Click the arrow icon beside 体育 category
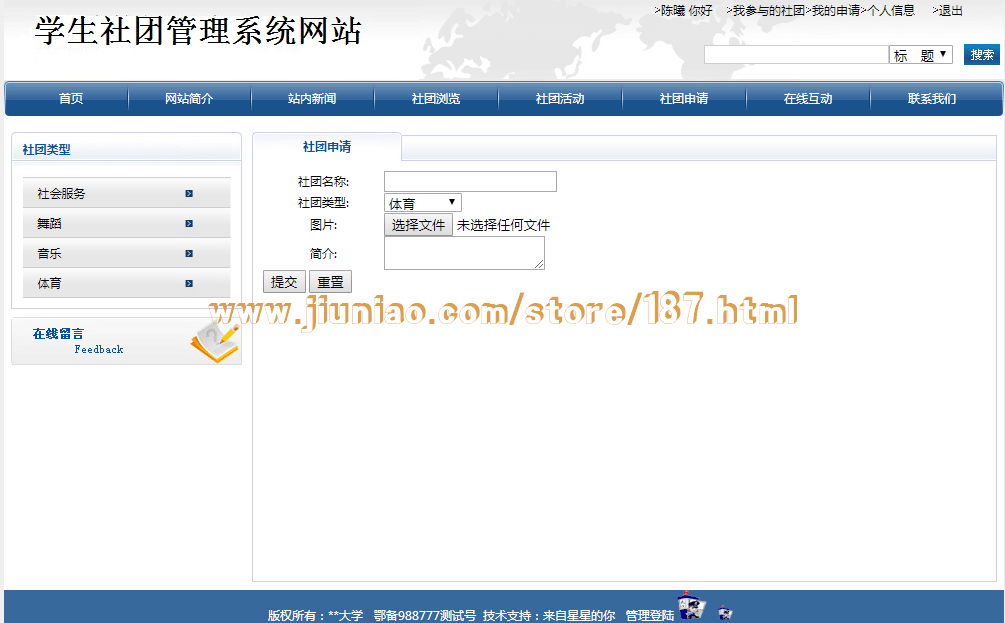The height and width of the screenshot is (623, 1005). click(189, 284)
